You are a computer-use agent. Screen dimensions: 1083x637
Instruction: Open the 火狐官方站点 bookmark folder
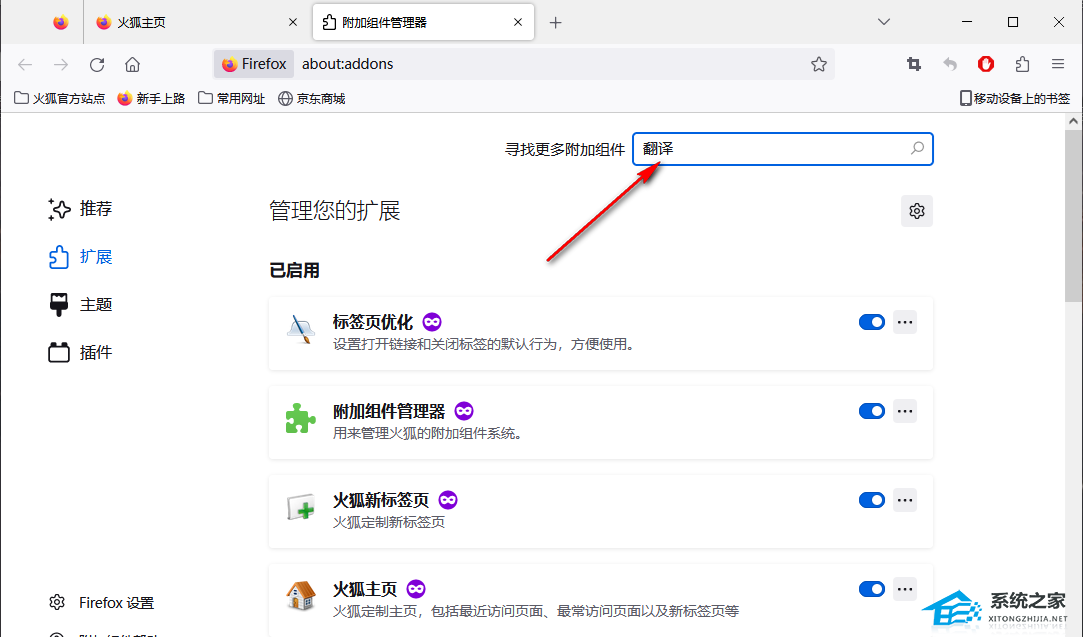tap(59, 98)
